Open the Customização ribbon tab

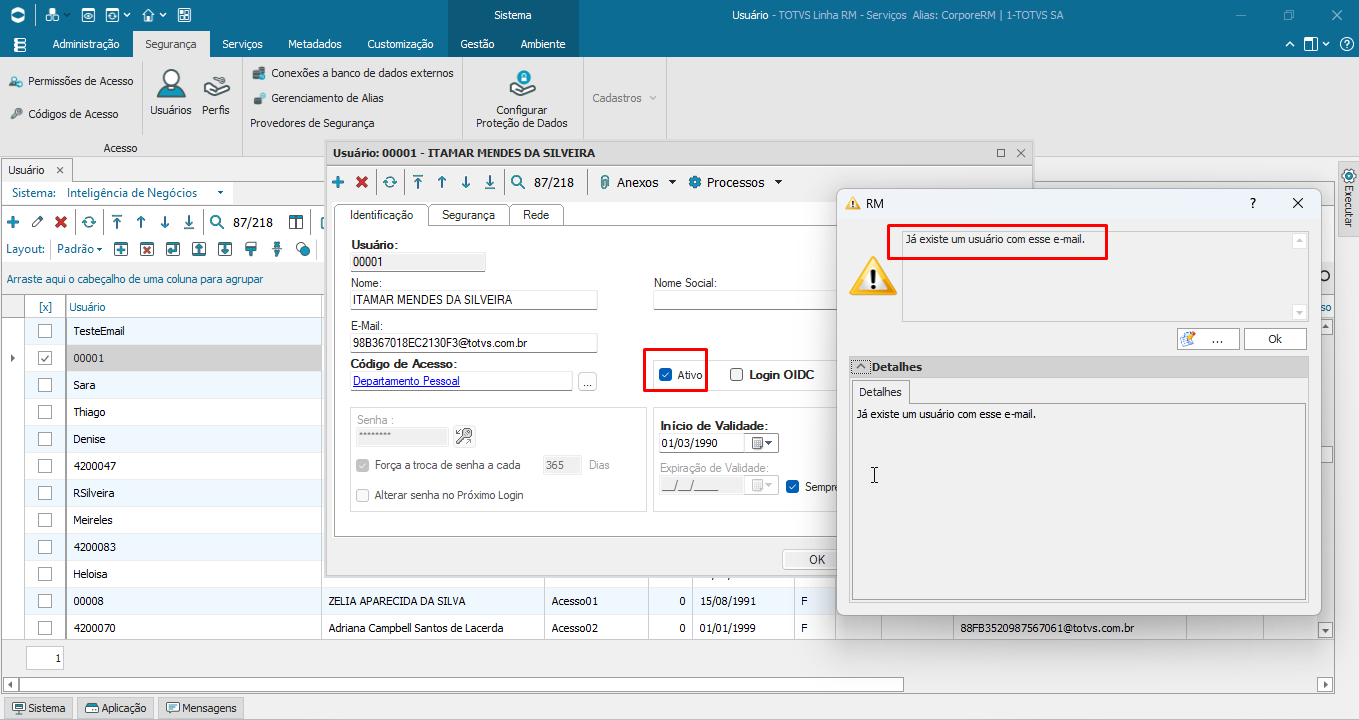[x=400, y=44]
